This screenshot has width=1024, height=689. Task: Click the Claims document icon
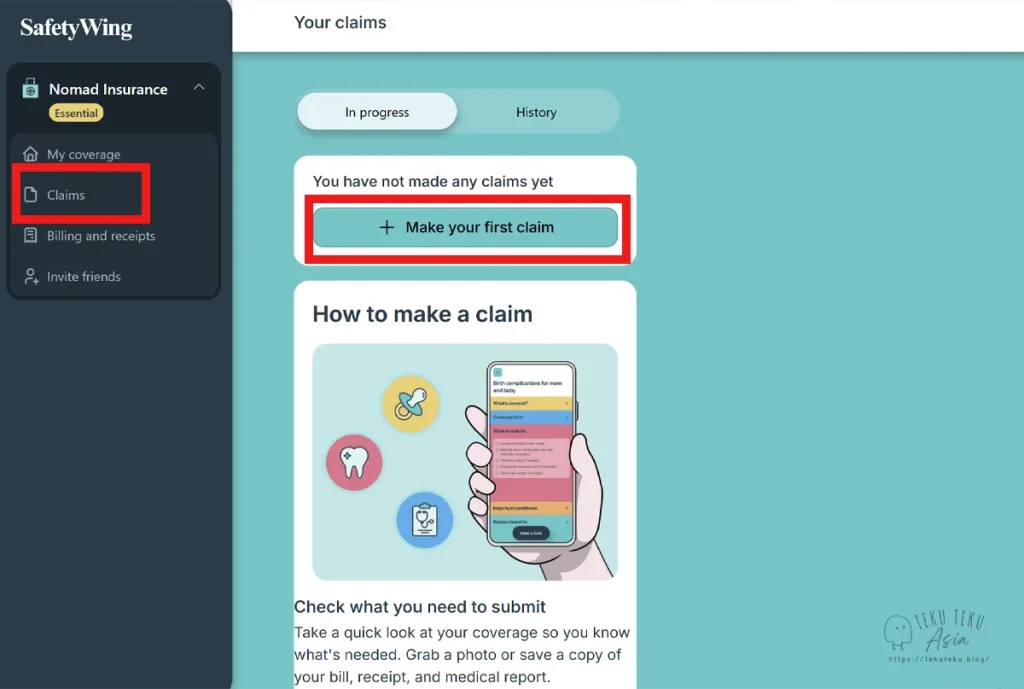30,195
